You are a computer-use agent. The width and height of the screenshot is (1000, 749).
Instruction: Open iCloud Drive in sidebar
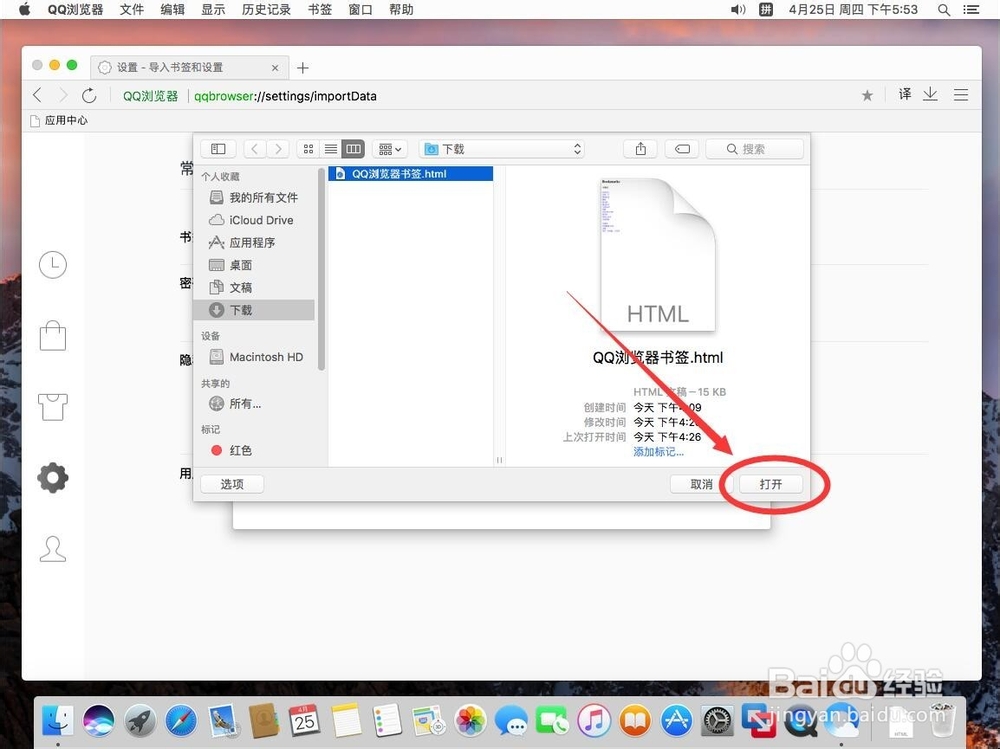pyautogui.click(x=252, y=220)
